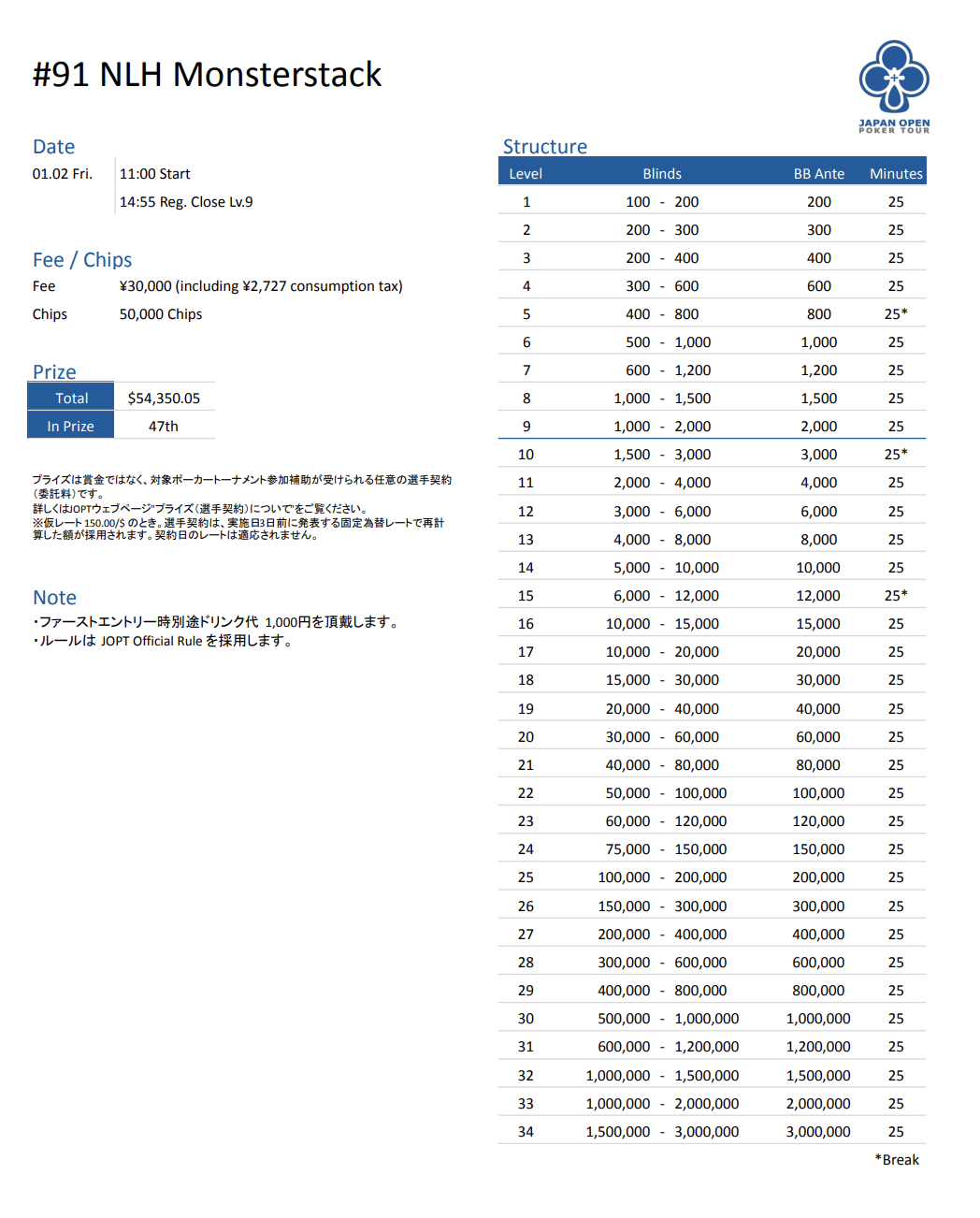Click the *Break footnote below the table
The image size is (980, 1218).
click(897, 1159)
